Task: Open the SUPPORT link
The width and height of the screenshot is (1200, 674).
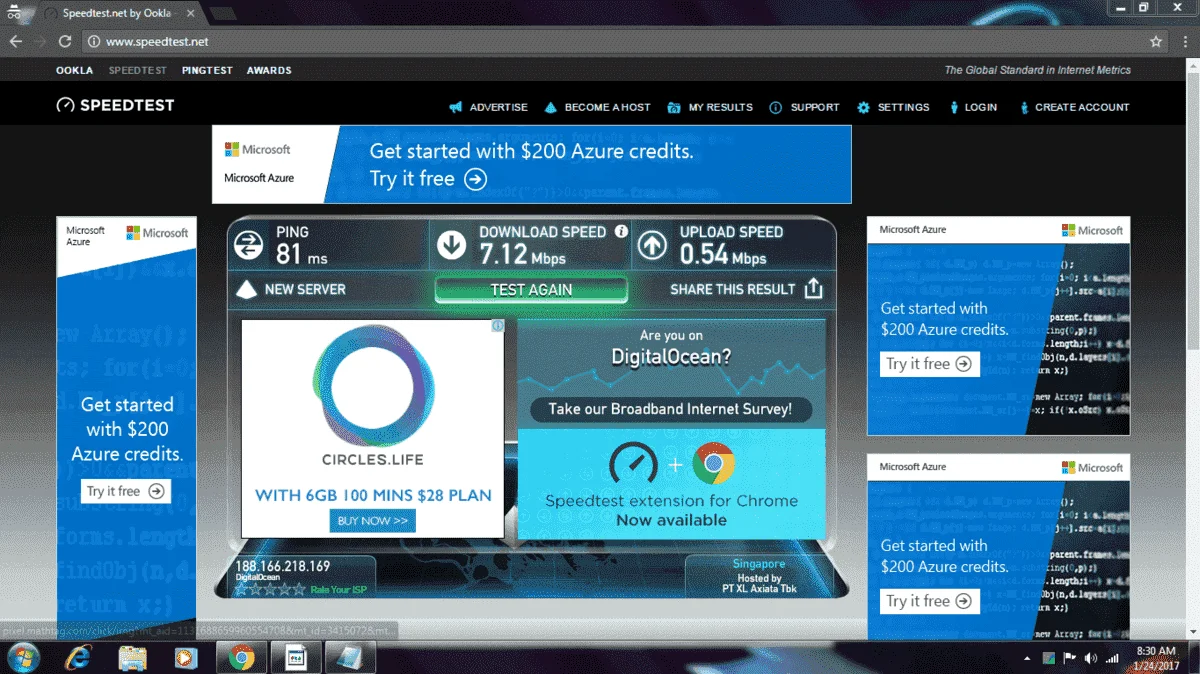Action: 815,107
